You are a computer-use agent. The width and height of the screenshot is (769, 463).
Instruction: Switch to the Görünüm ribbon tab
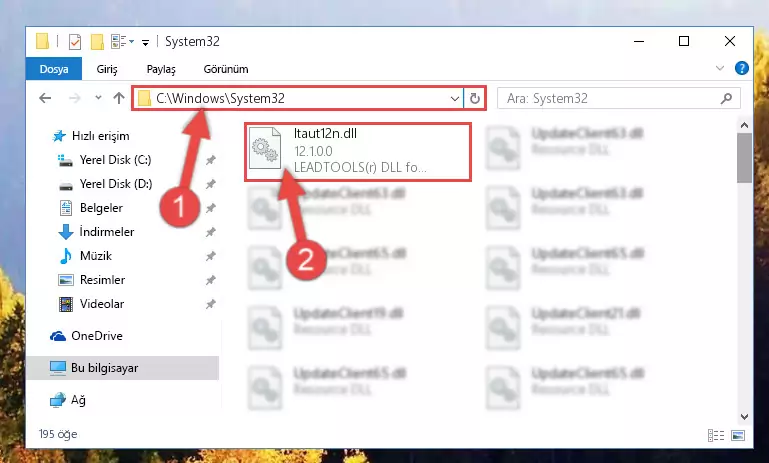tap(226, 69)
